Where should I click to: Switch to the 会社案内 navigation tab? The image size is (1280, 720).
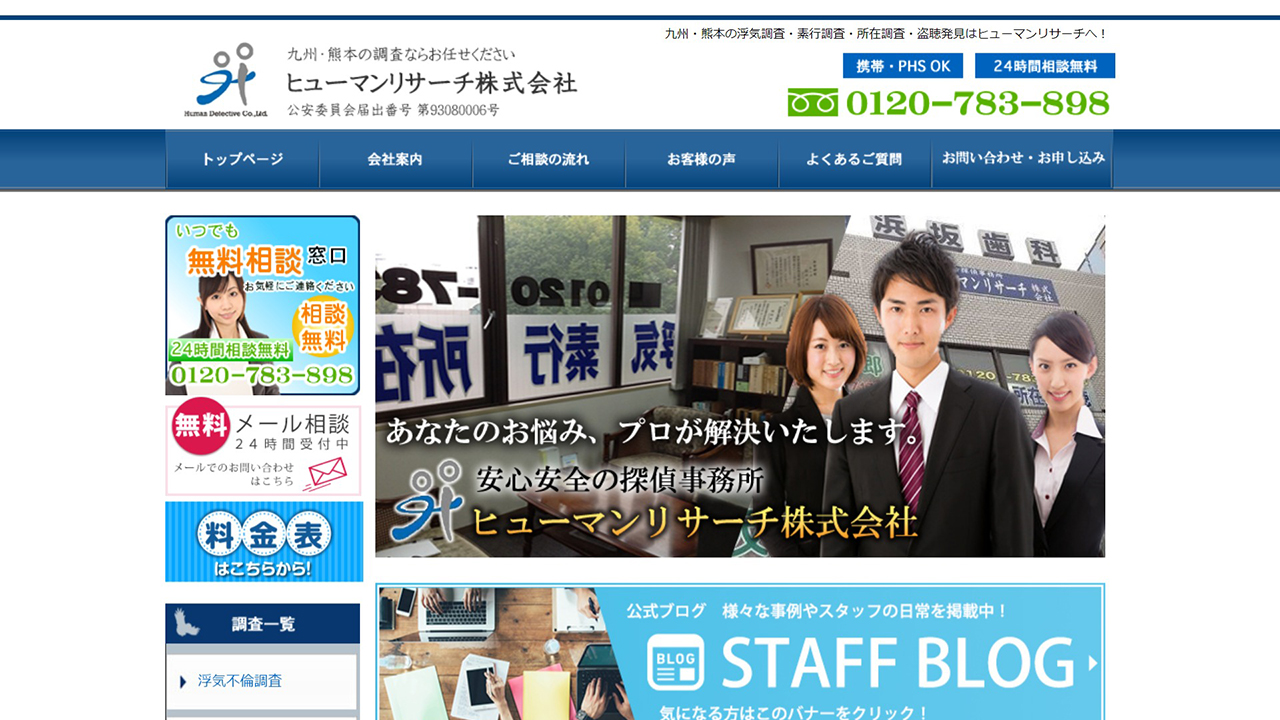pos(396,159)
